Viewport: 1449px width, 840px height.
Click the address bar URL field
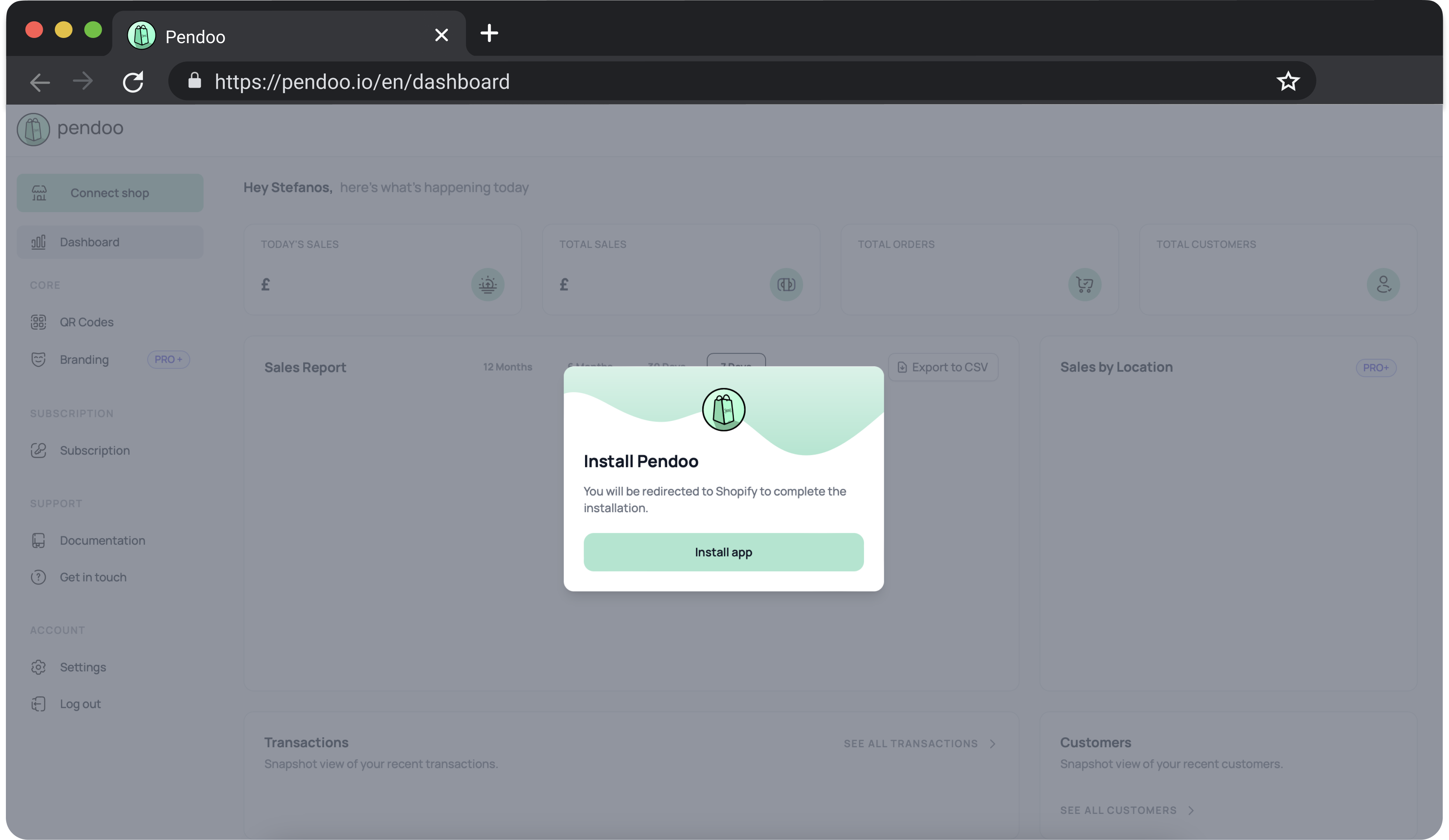(742, 81)
